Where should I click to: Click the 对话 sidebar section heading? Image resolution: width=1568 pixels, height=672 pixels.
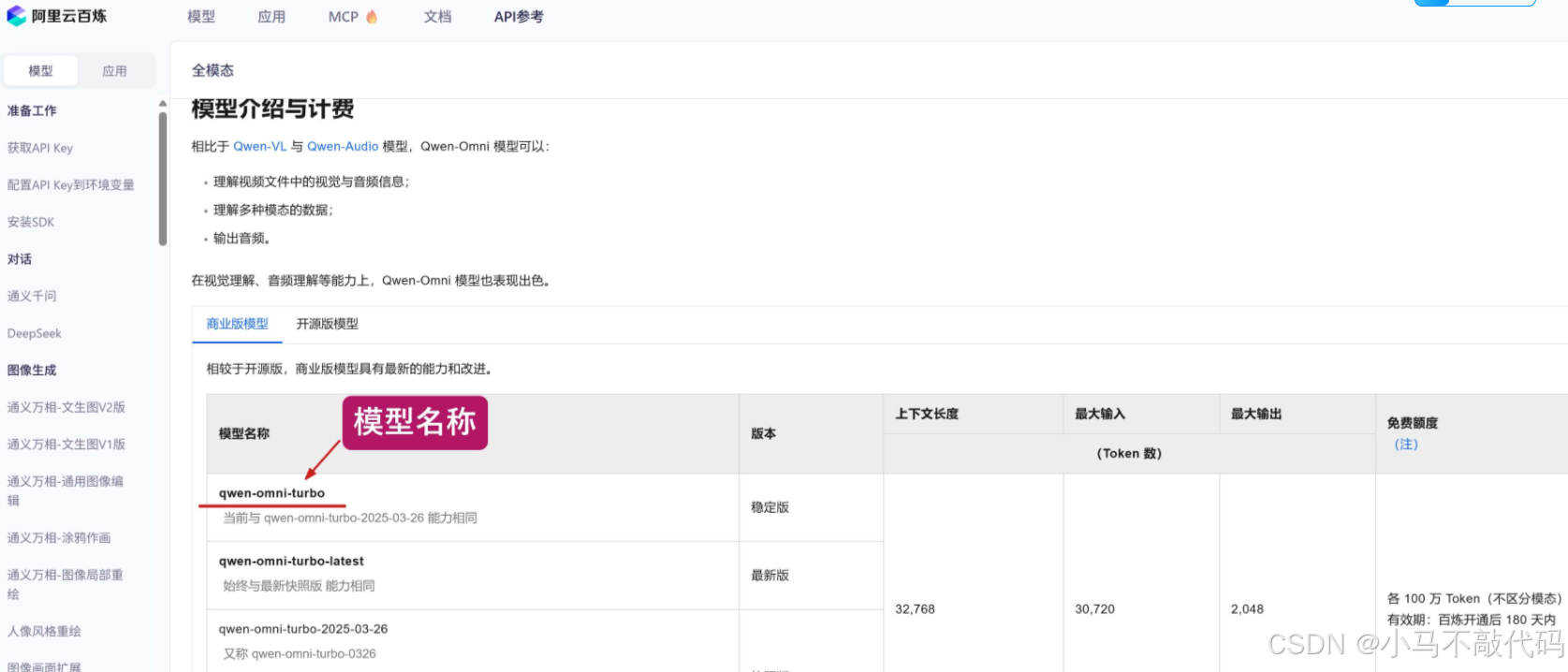20,259
